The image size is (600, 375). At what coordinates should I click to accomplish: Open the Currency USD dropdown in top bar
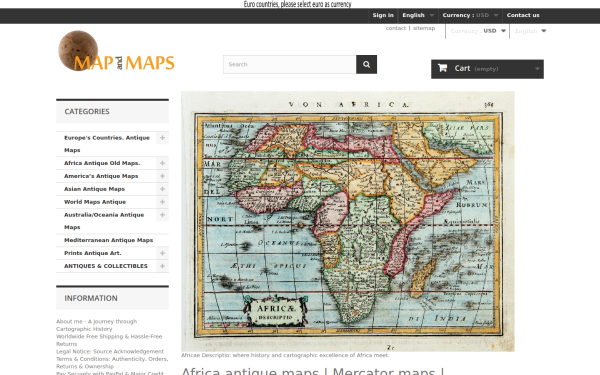click(x=470, y=15)
